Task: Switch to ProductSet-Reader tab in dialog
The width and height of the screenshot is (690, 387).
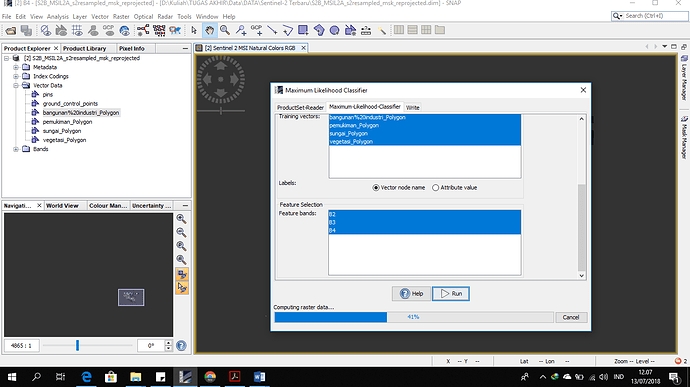Action: click(300, 107)
